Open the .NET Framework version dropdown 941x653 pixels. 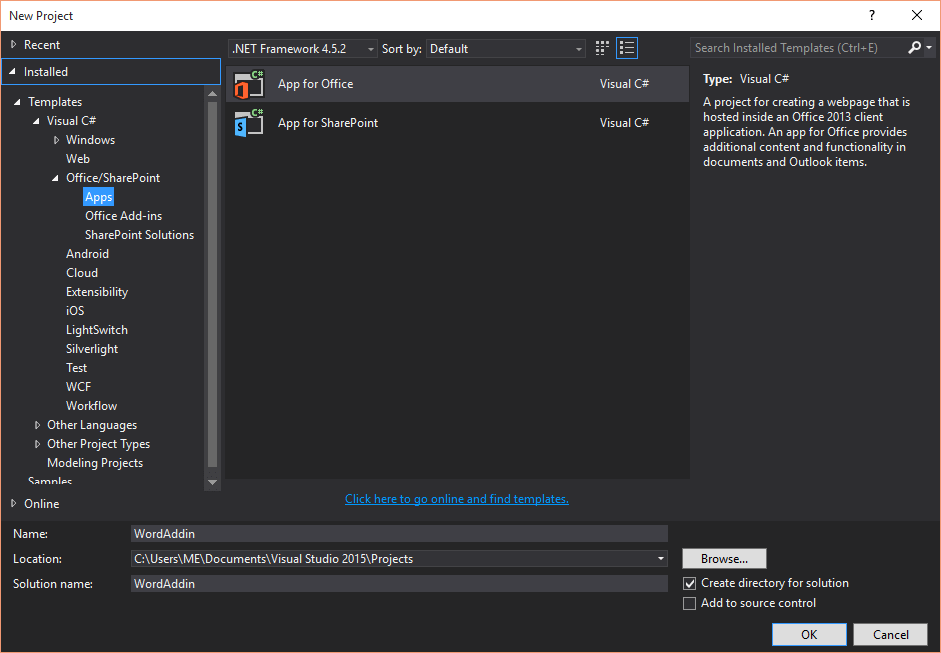[x=302, y=49]
